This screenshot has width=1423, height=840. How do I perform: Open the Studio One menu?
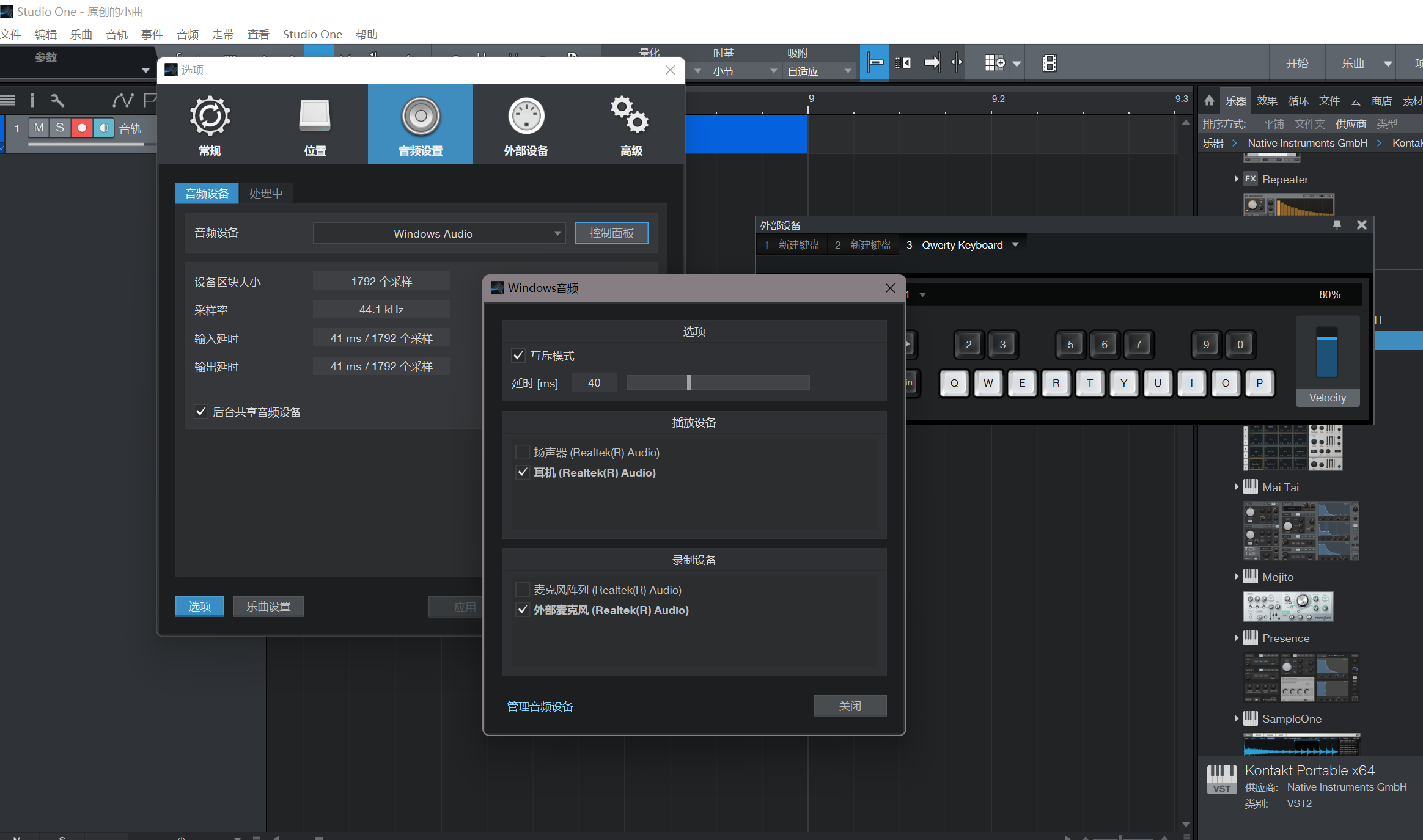312,34
